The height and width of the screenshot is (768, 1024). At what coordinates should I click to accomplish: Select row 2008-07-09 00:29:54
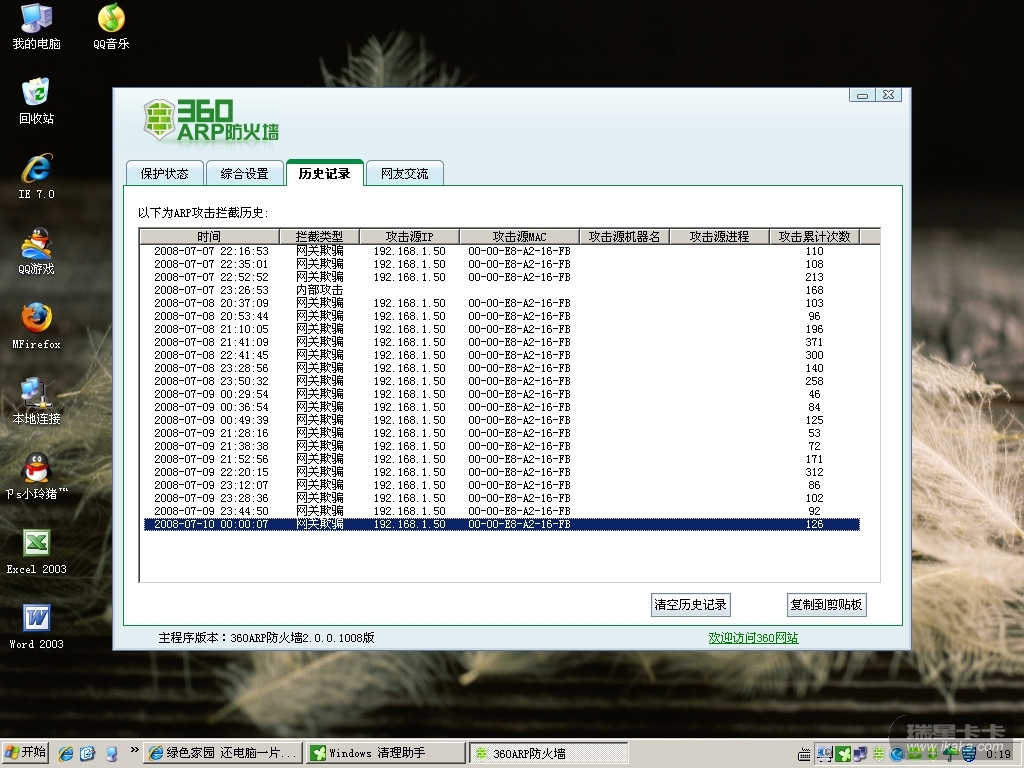(502, 394)
